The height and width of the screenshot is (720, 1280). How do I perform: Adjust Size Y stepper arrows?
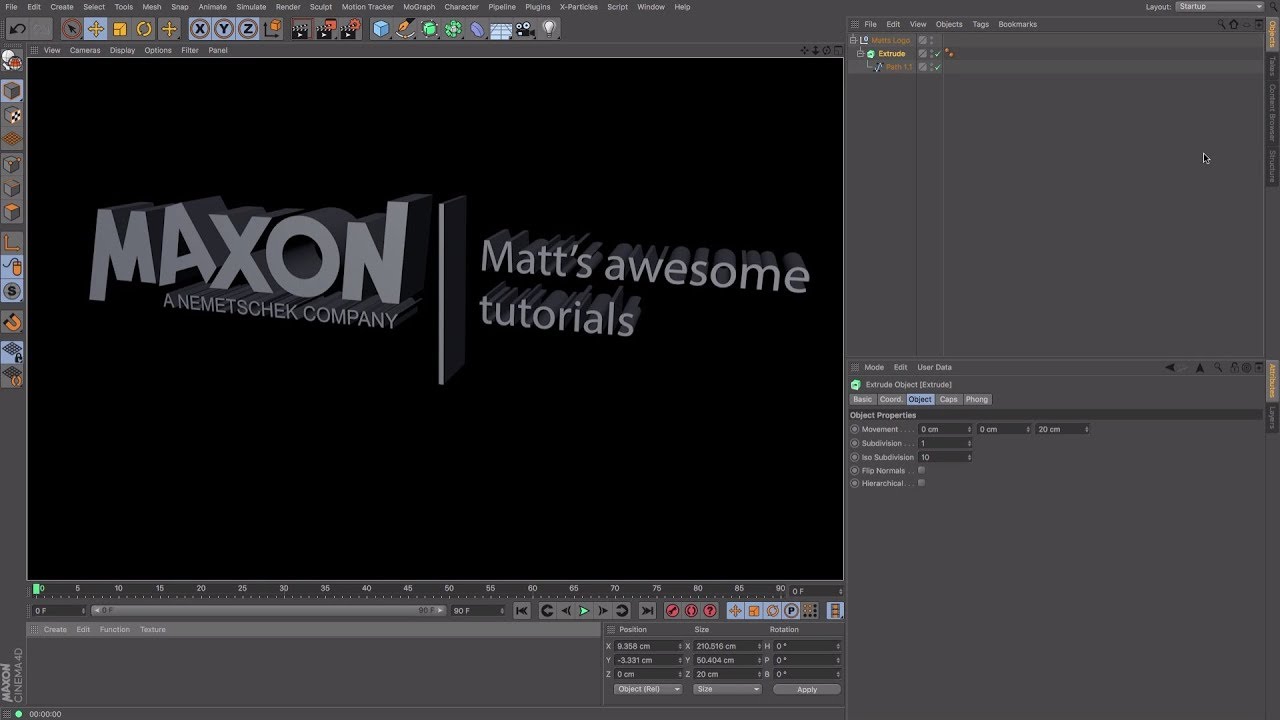(759, 660)
